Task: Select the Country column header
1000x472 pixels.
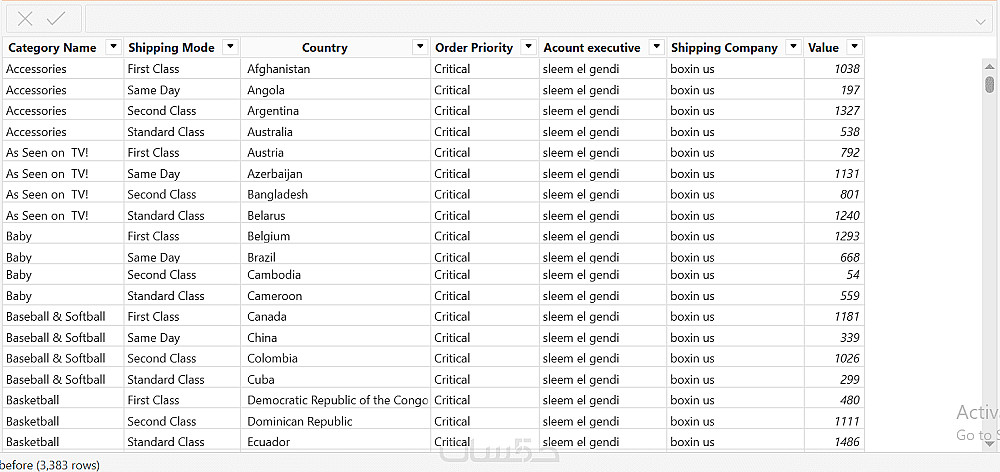Action: [324, 48]
